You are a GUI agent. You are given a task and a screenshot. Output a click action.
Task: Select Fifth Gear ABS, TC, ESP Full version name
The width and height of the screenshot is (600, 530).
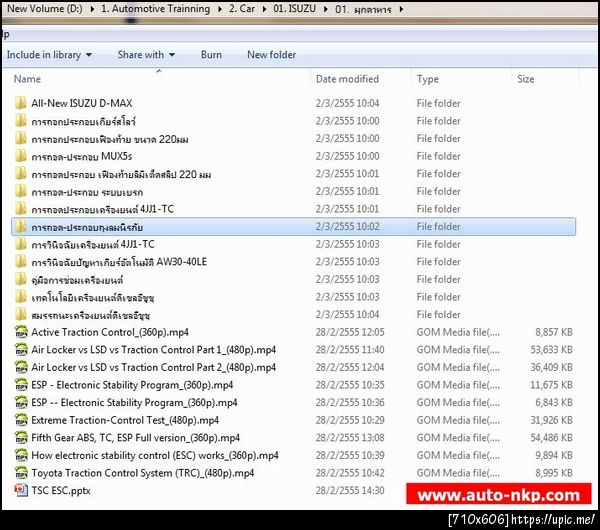pyautogui.click(x=135, y=438)
